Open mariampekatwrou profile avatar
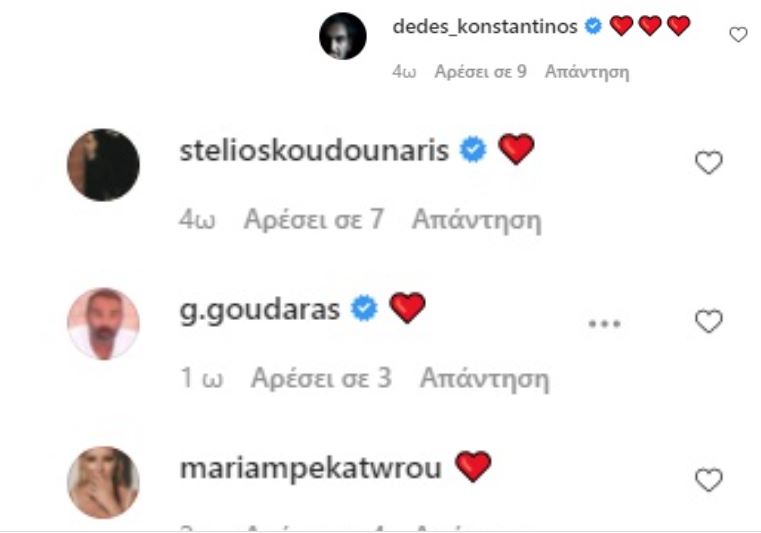This screenshot has height=533, width=761. click(103, 483)
